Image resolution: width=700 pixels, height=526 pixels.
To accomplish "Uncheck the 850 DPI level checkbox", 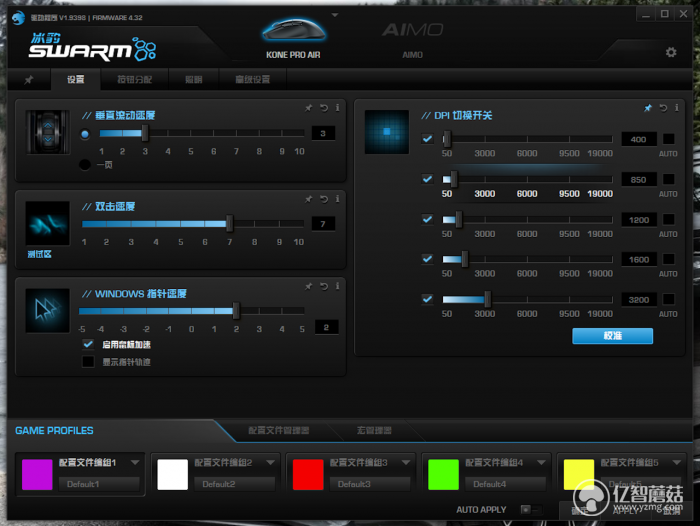I will [427, 179].
